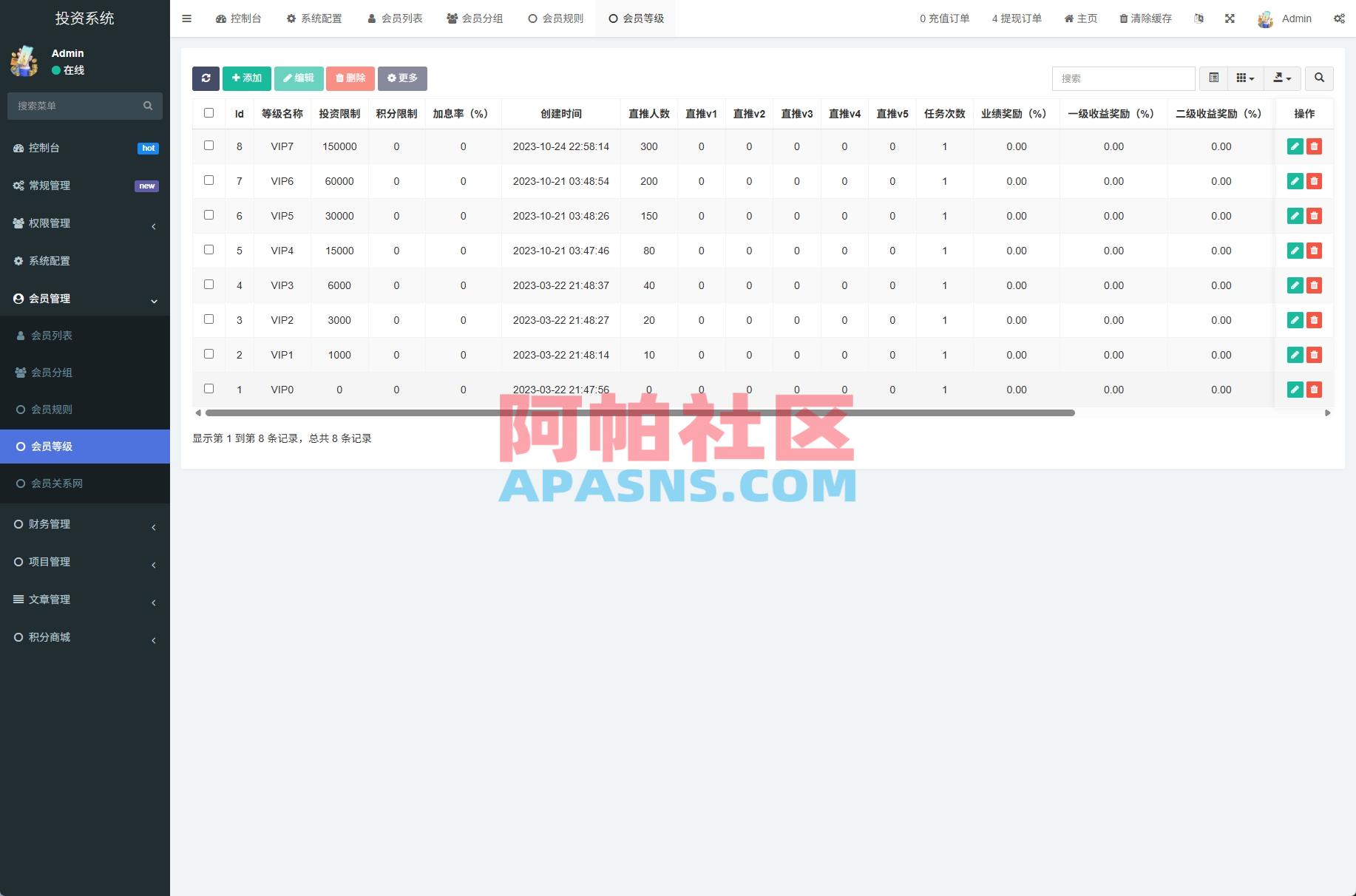1356x896 pixels.
Task: Click the edit pencil icon for VIP7 row
Action: 1295,146
